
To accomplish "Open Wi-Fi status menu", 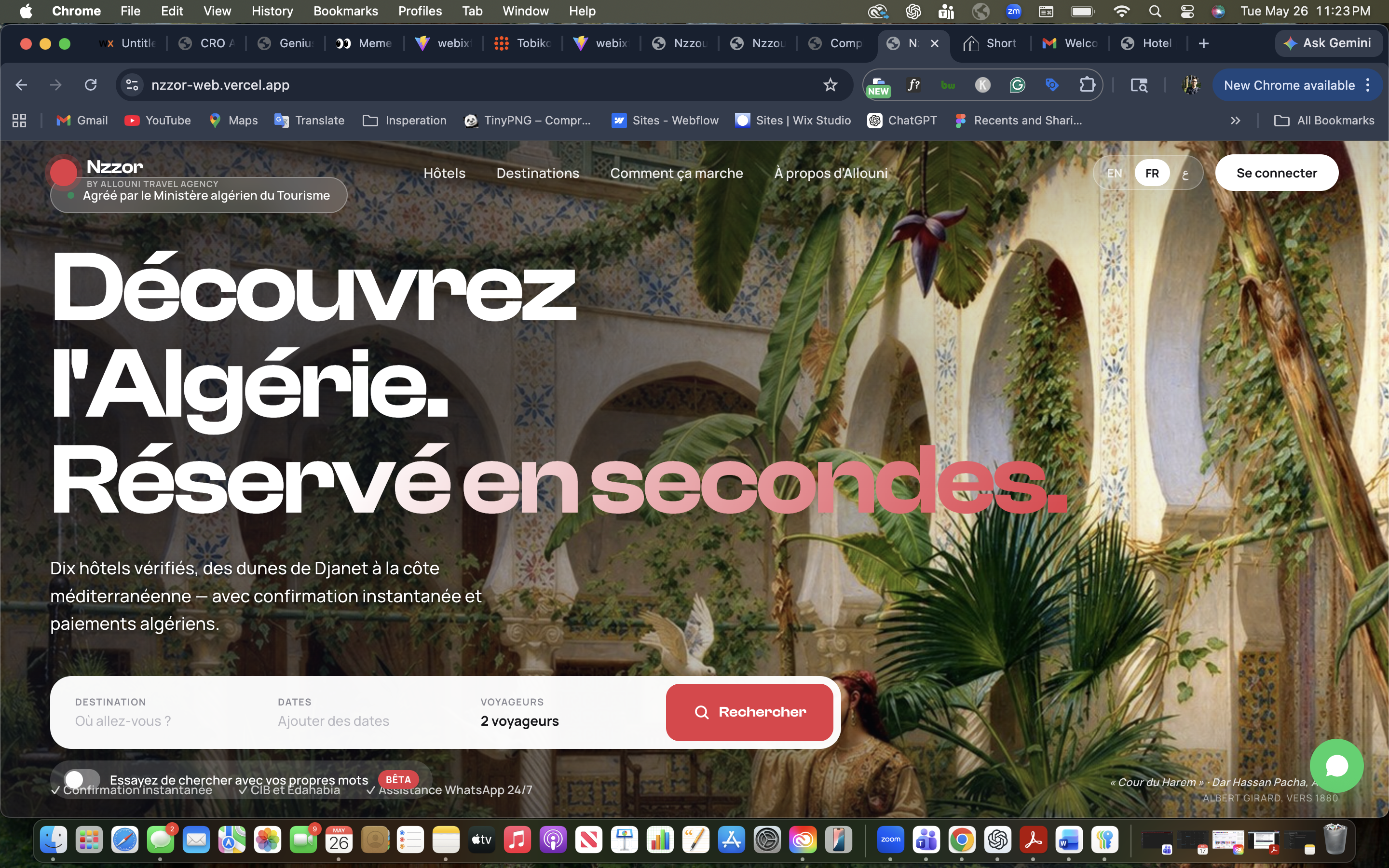I will pyautogui.click(x=1121, y=12).
